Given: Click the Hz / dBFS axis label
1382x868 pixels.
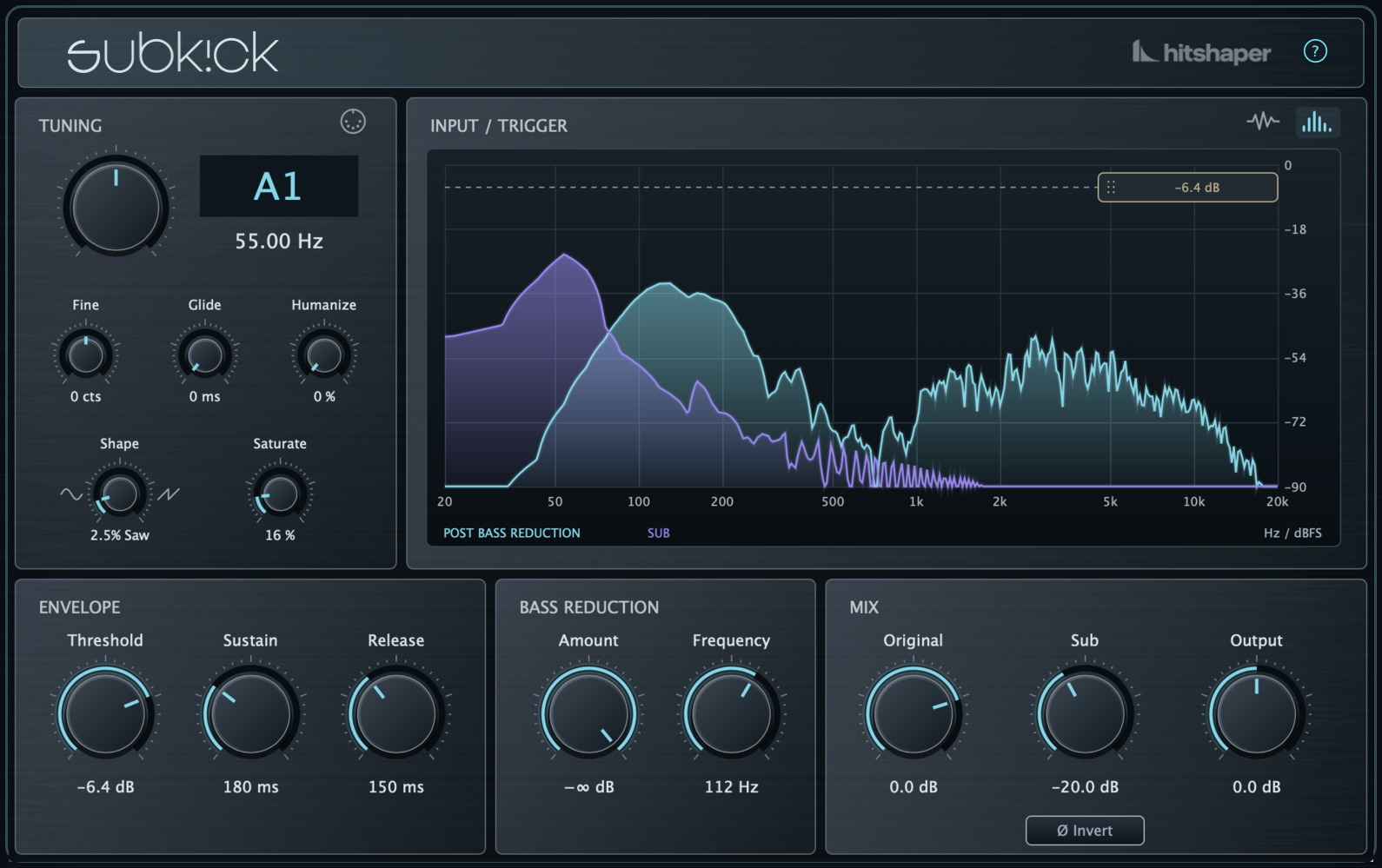Looking at the screenshot, I should pos(1292,533).
